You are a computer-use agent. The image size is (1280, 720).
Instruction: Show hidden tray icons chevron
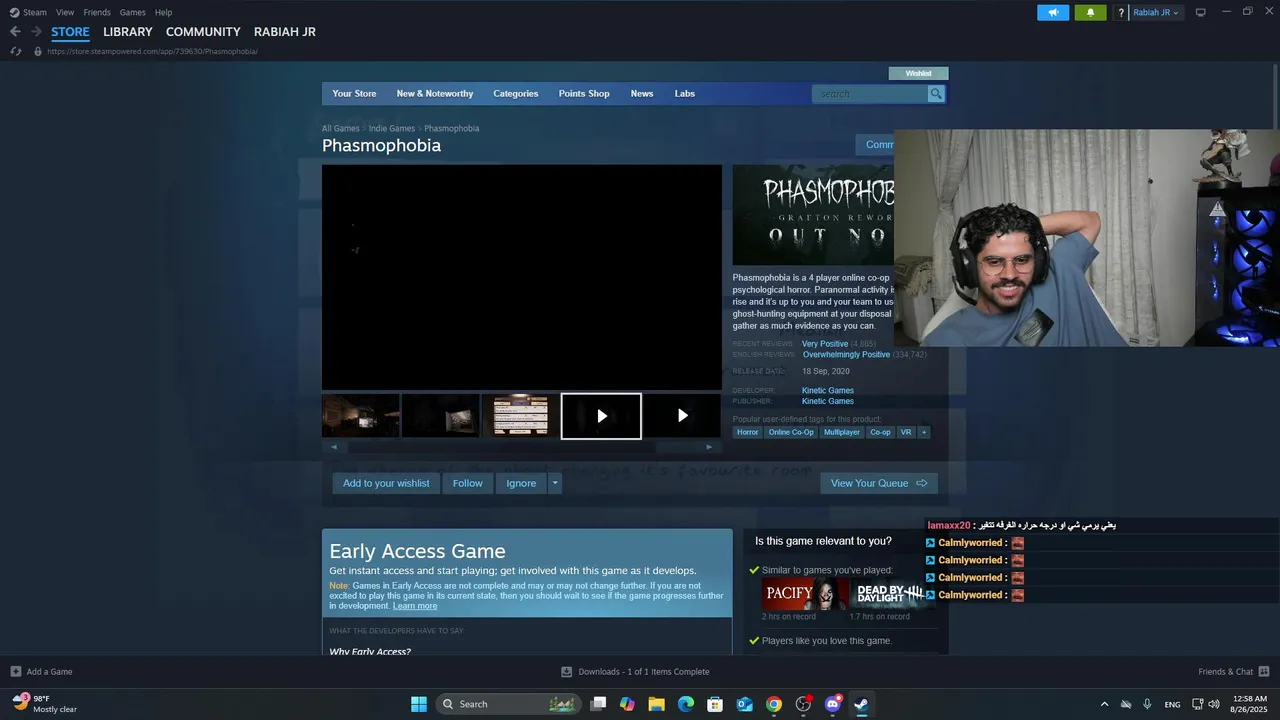pyautogui.click(x=1104, y=704)
